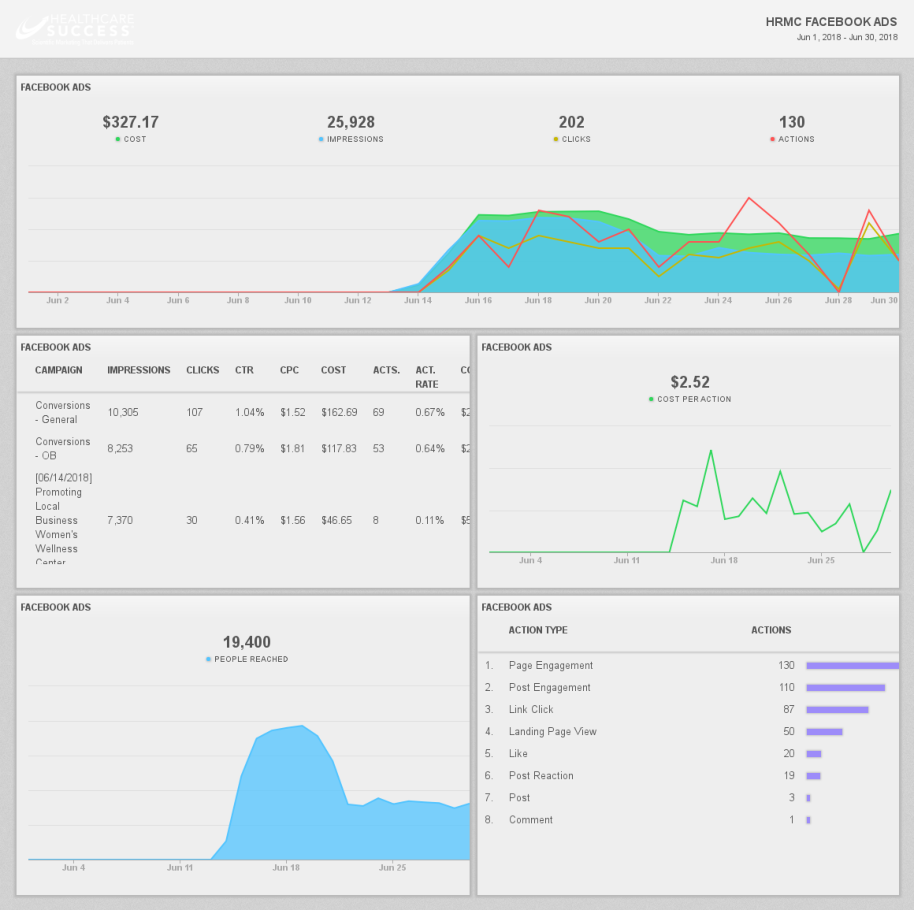914x912 pixels.
Task: Select the Page Engagement action row
Action: (688, 665)
